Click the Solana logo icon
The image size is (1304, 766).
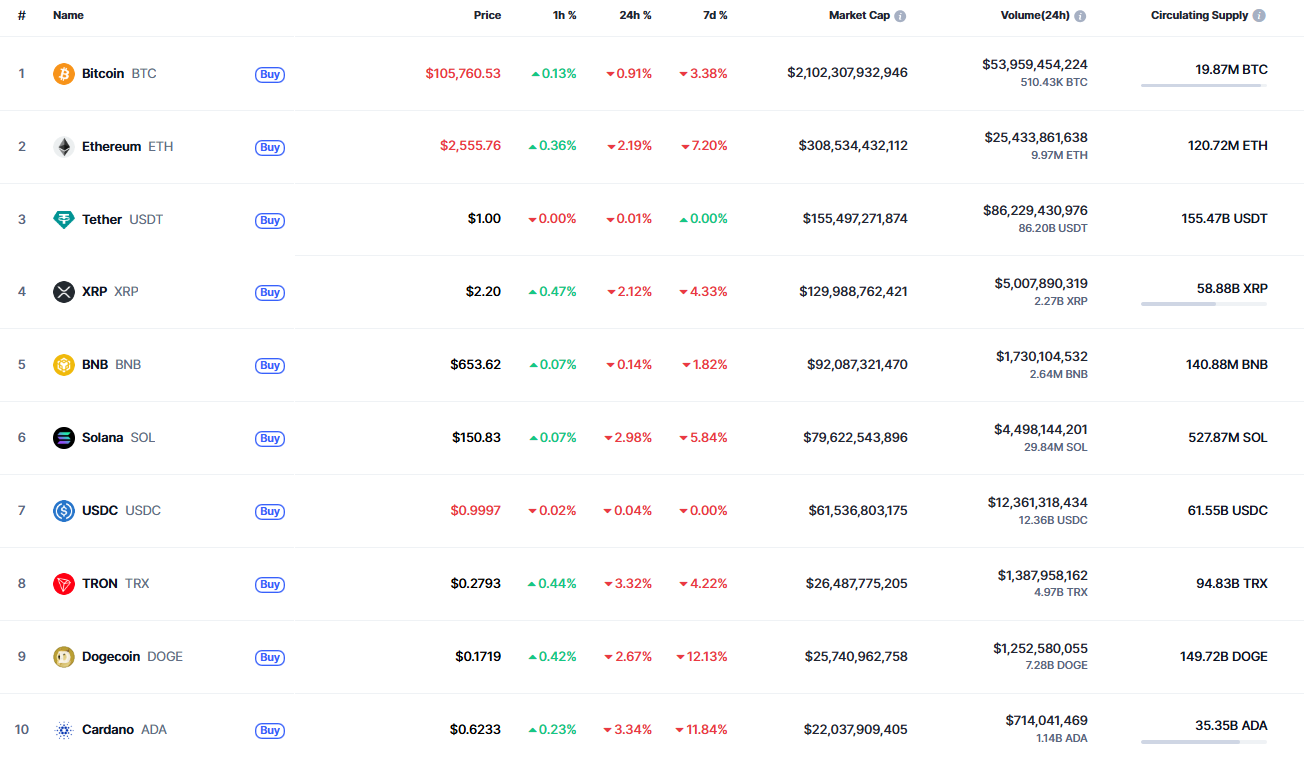[64, 438]
